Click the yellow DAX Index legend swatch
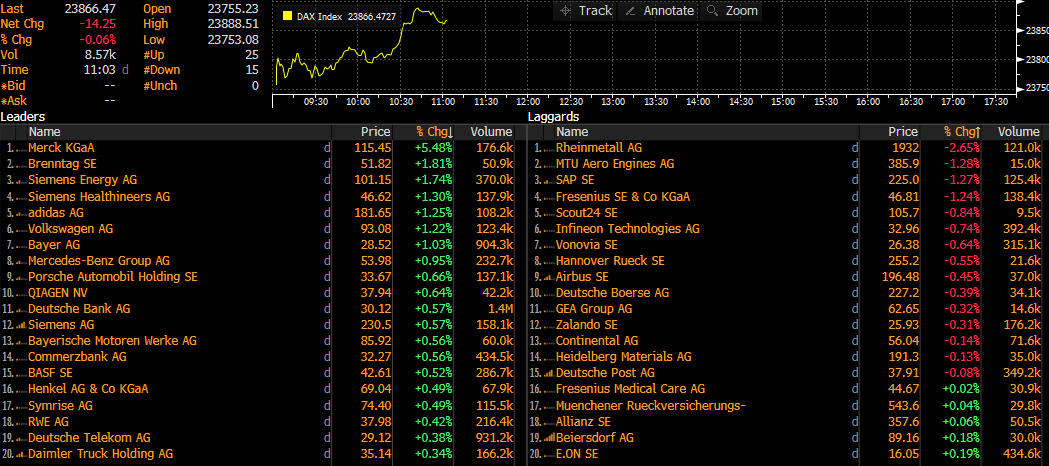Screen dimensions: 1049x466 tap(288, 16)
